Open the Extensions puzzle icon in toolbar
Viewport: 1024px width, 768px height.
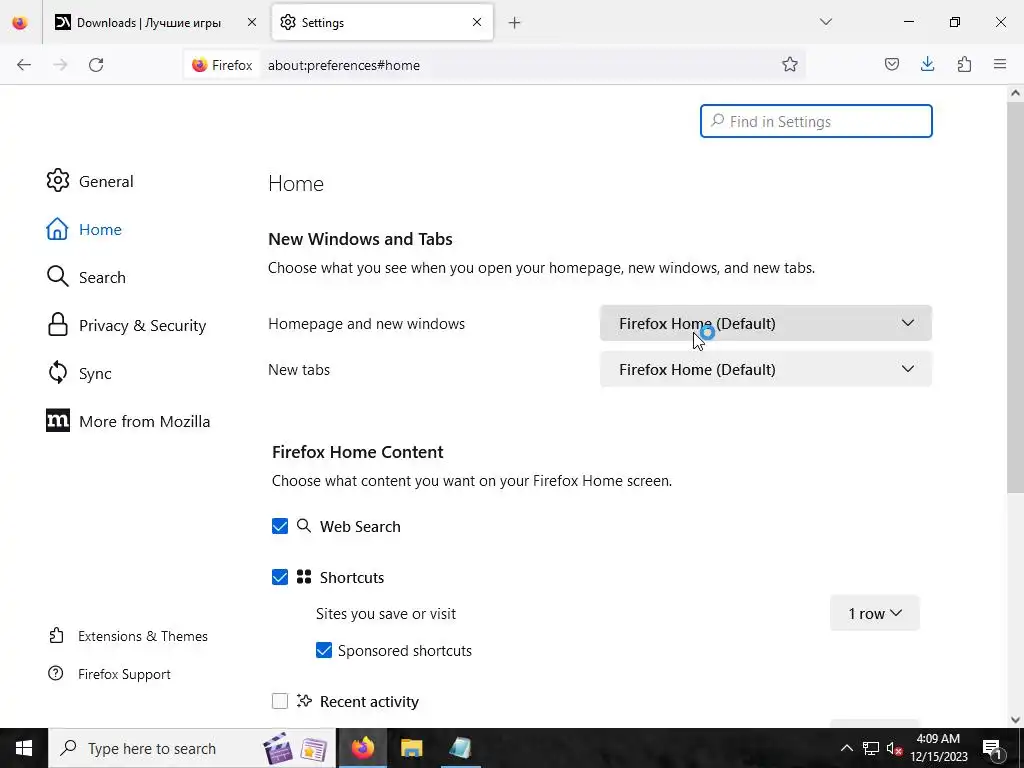pos(964,64)
